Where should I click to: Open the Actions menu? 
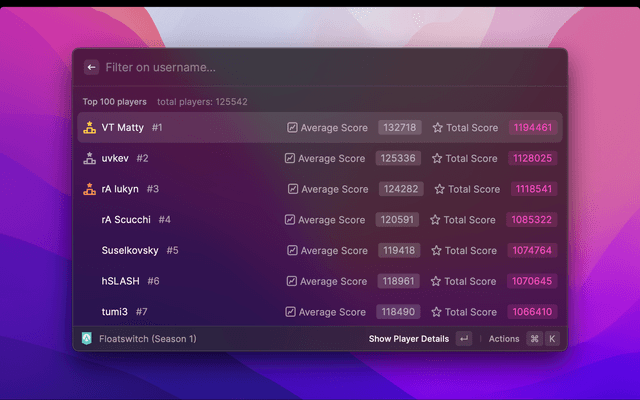504,339
